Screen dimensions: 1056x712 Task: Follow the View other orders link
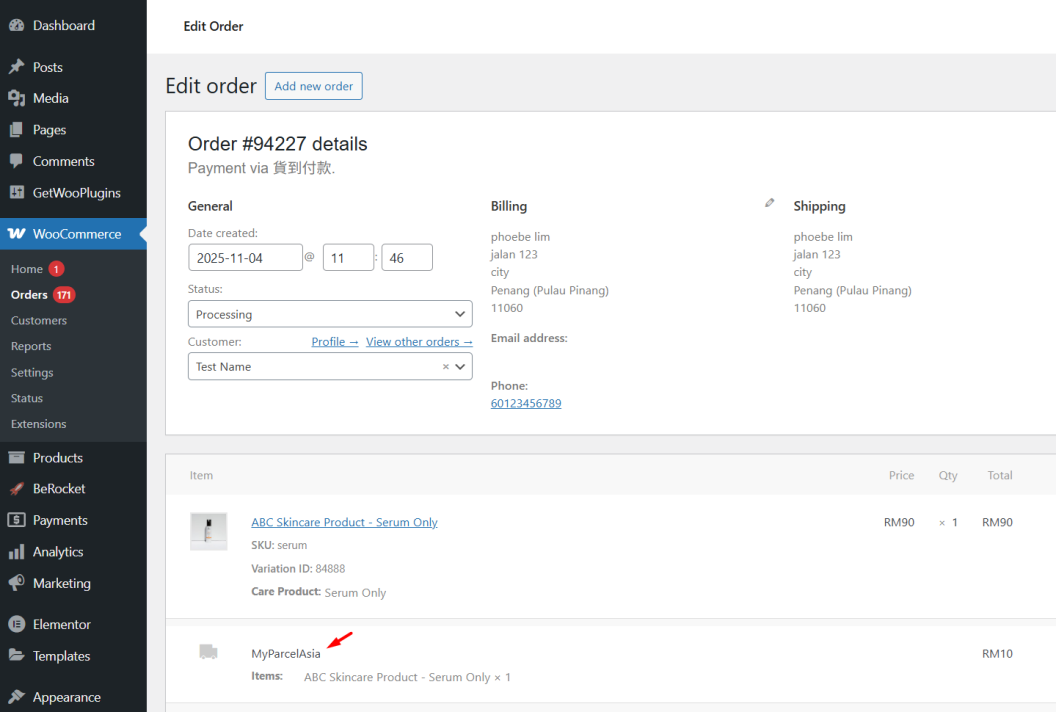[419, 342]
